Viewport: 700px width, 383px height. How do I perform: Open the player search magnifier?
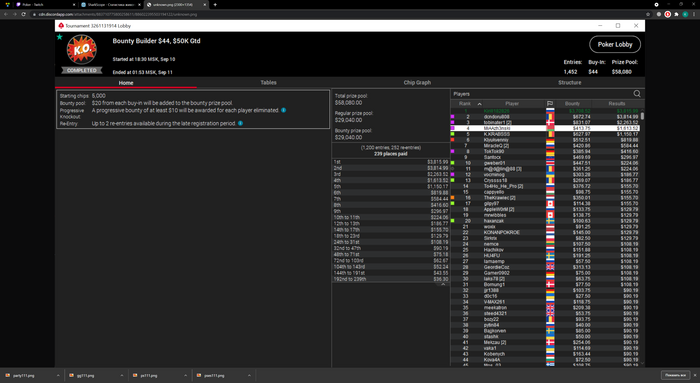click(637, 94)
